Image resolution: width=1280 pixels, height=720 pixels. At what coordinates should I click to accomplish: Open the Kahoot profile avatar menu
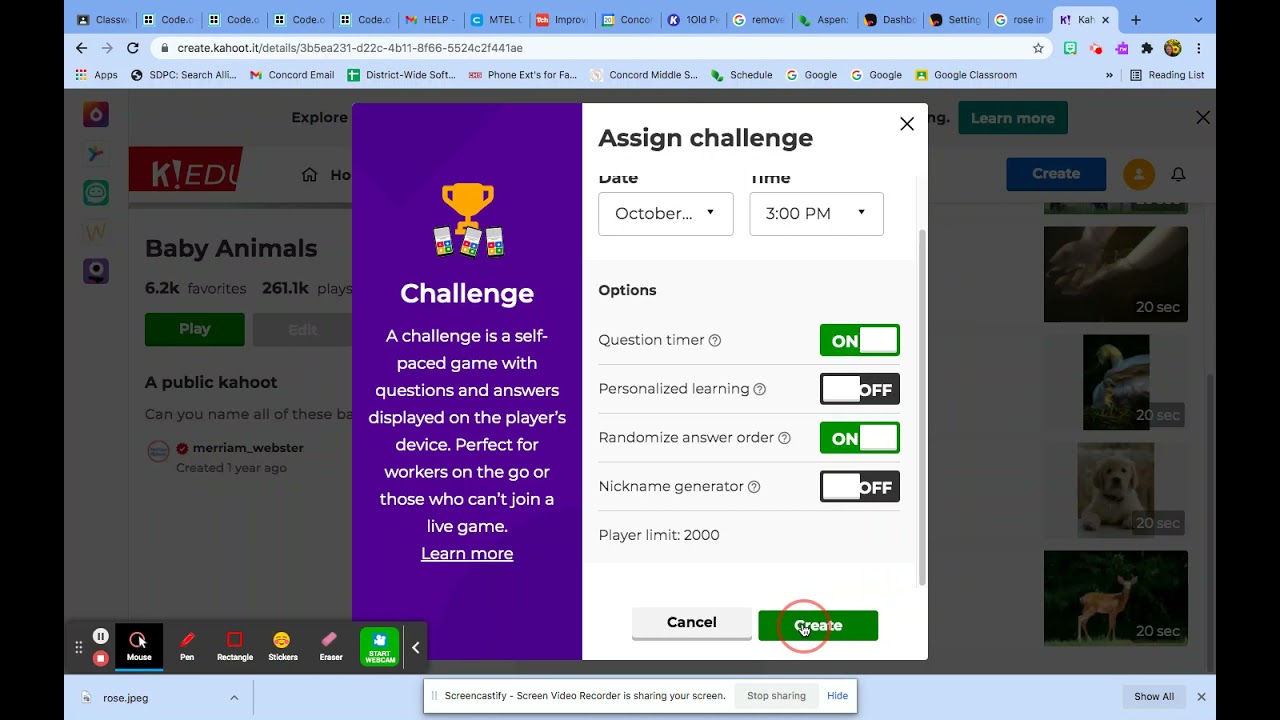tap(1139, 174)
